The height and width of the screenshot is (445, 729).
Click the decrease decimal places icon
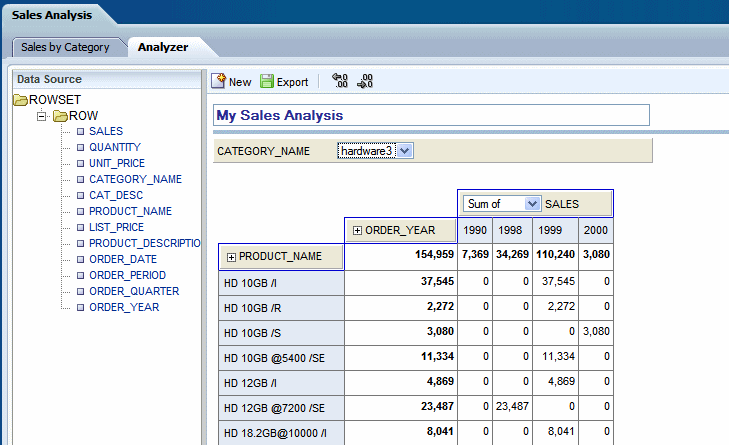point(365,82)
